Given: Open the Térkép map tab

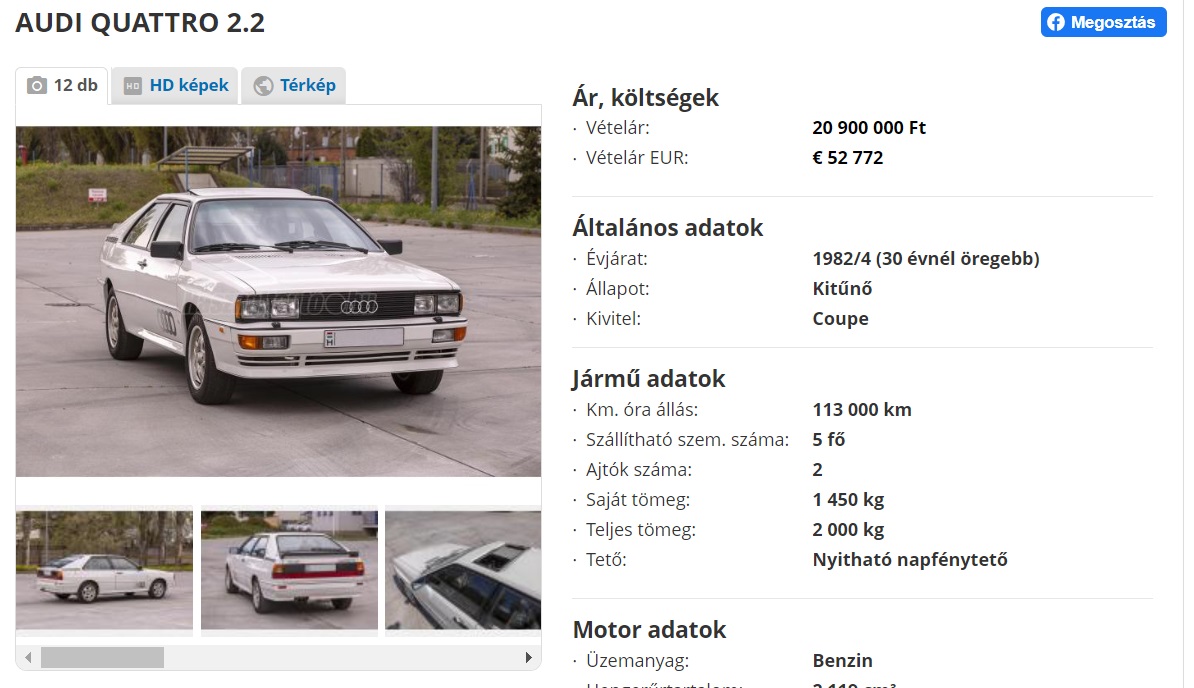Looking at the screenshot, I should [294, 85].
